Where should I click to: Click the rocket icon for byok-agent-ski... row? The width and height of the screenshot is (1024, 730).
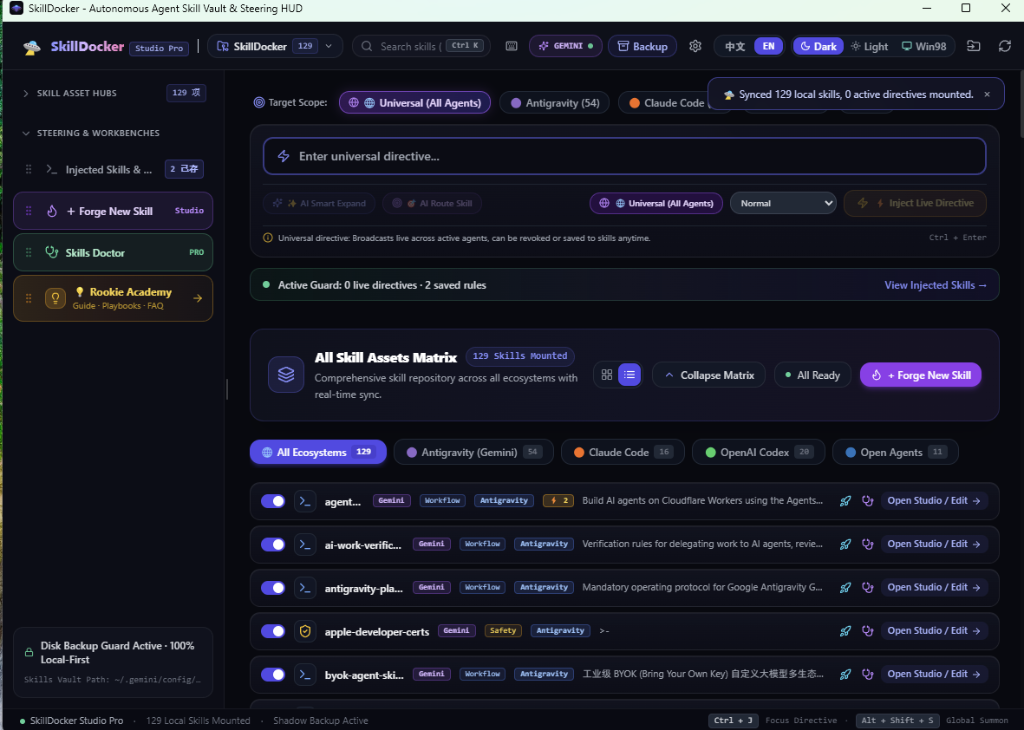(845, 674)
